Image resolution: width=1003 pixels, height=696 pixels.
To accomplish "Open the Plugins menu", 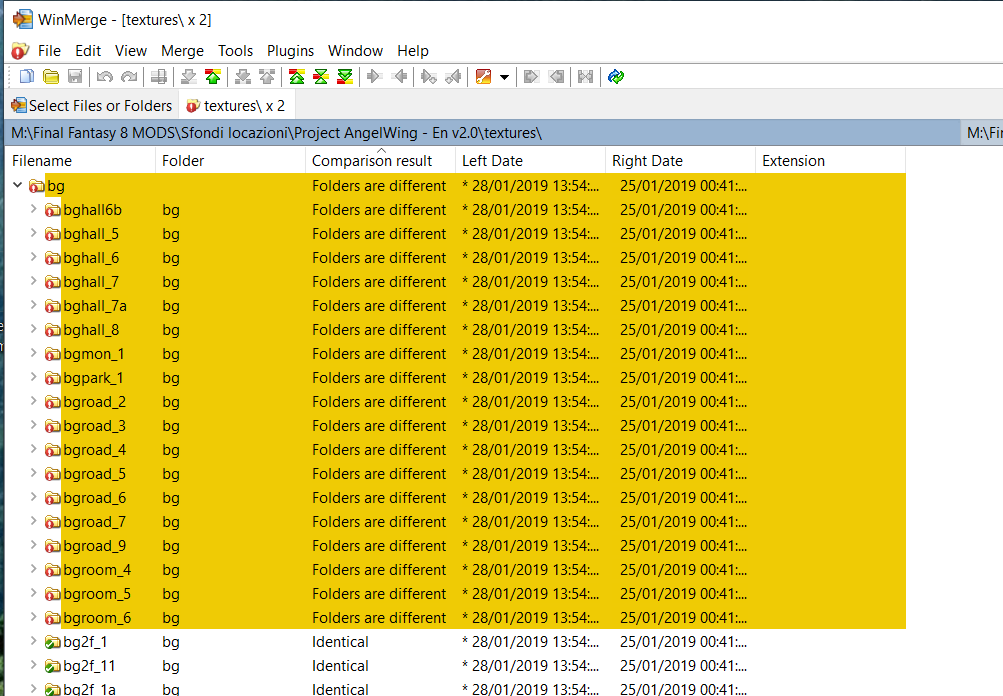I will point(290,51).
